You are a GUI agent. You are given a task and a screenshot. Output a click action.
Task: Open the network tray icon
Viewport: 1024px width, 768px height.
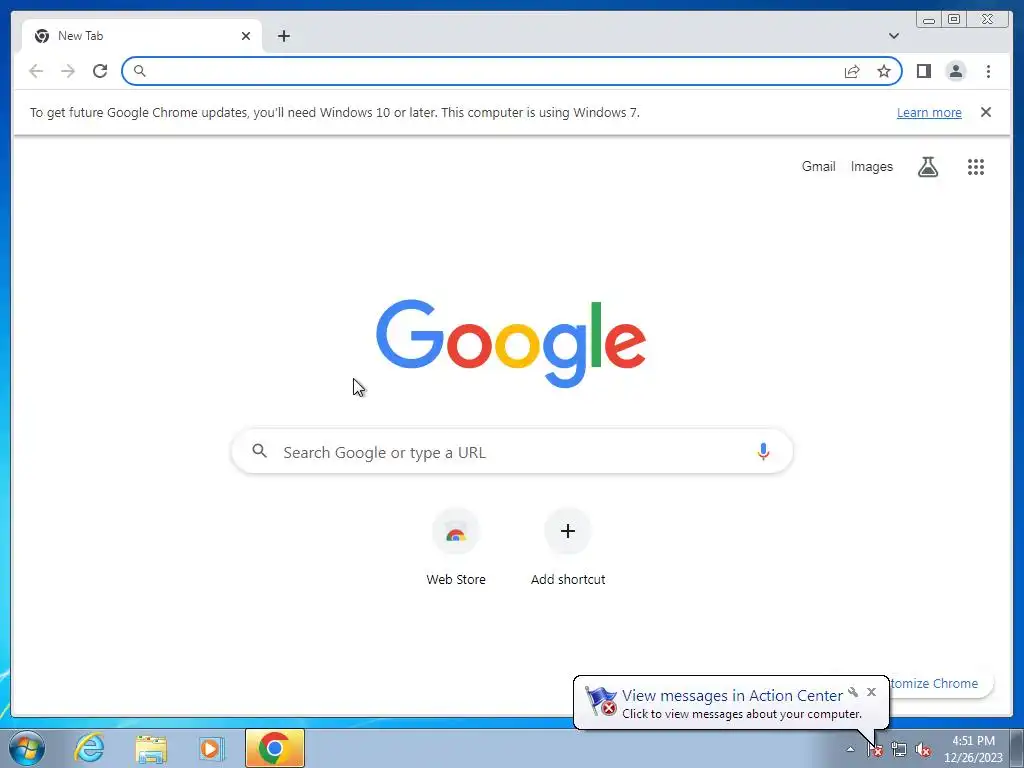click(x=899, y=750)
